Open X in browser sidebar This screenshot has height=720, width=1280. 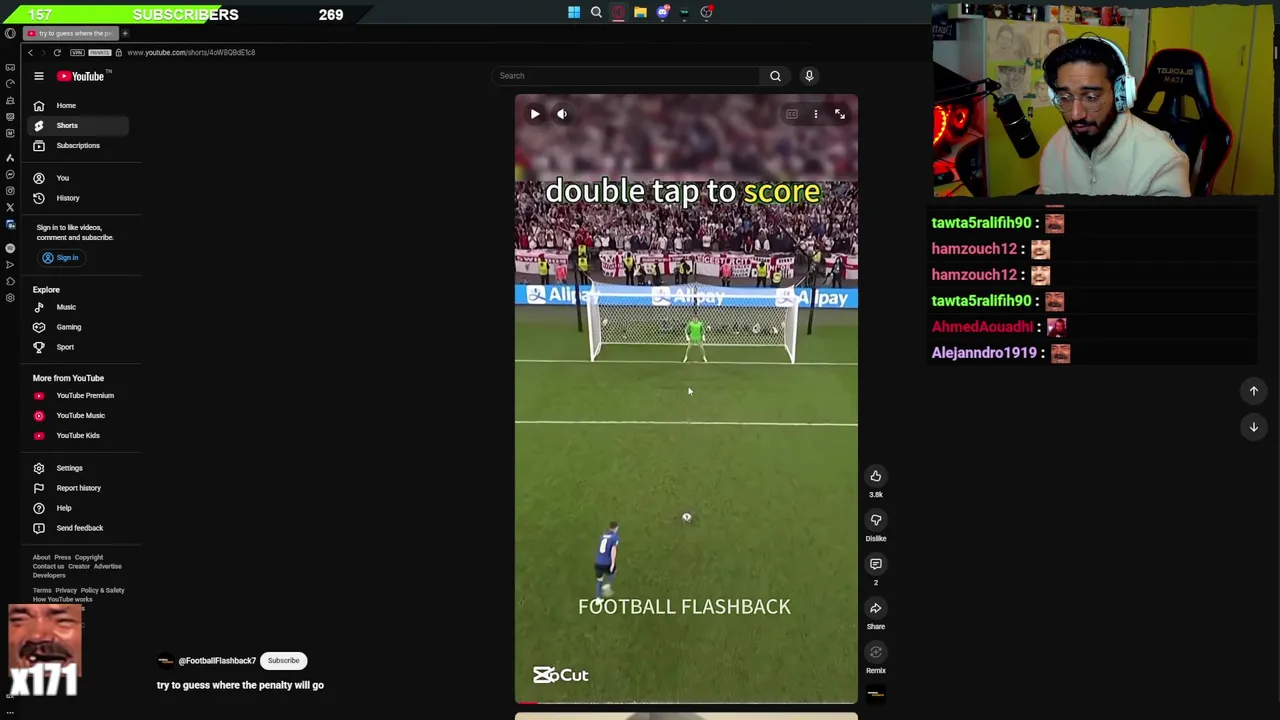click(x=10, y=208)
